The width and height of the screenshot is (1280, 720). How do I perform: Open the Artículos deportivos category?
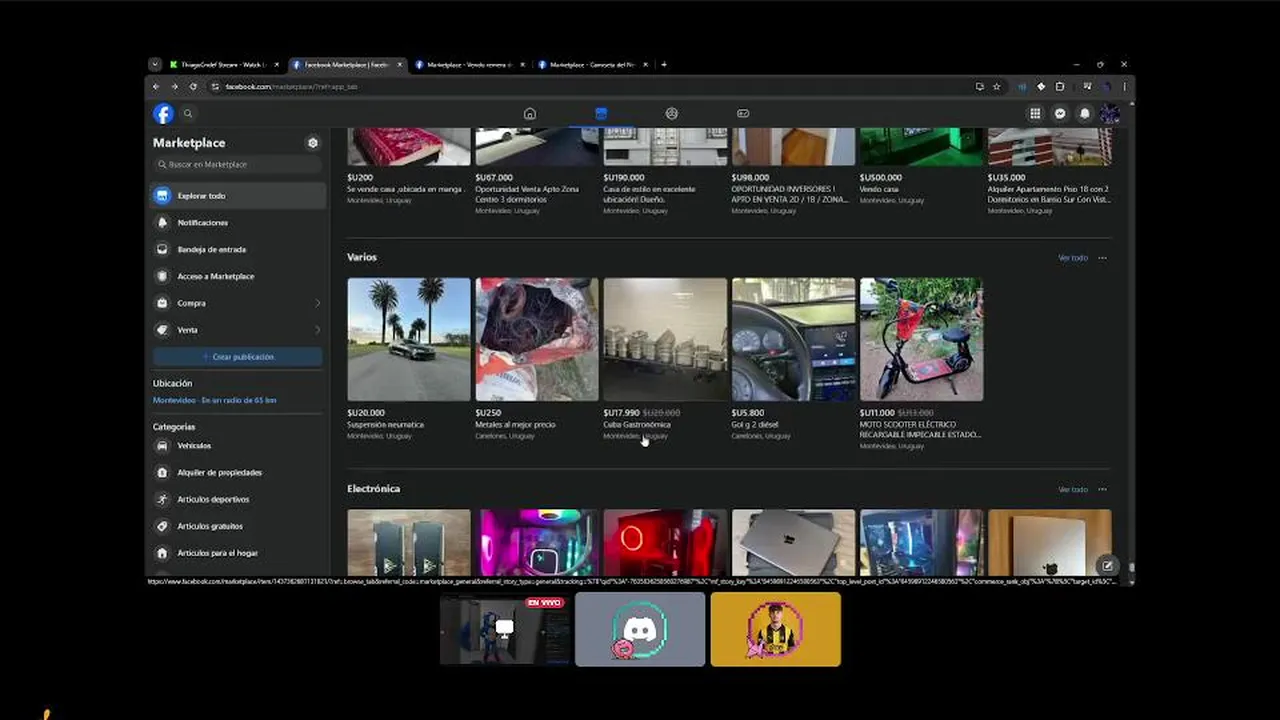click(x=239, y=499)
